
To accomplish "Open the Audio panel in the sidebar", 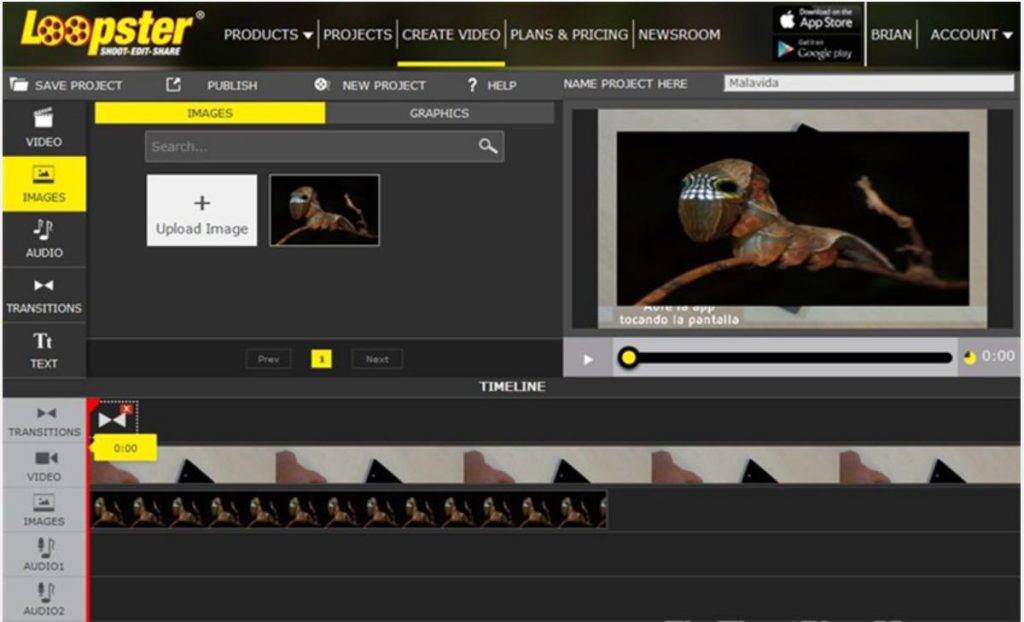I will (x=44, y=240).
